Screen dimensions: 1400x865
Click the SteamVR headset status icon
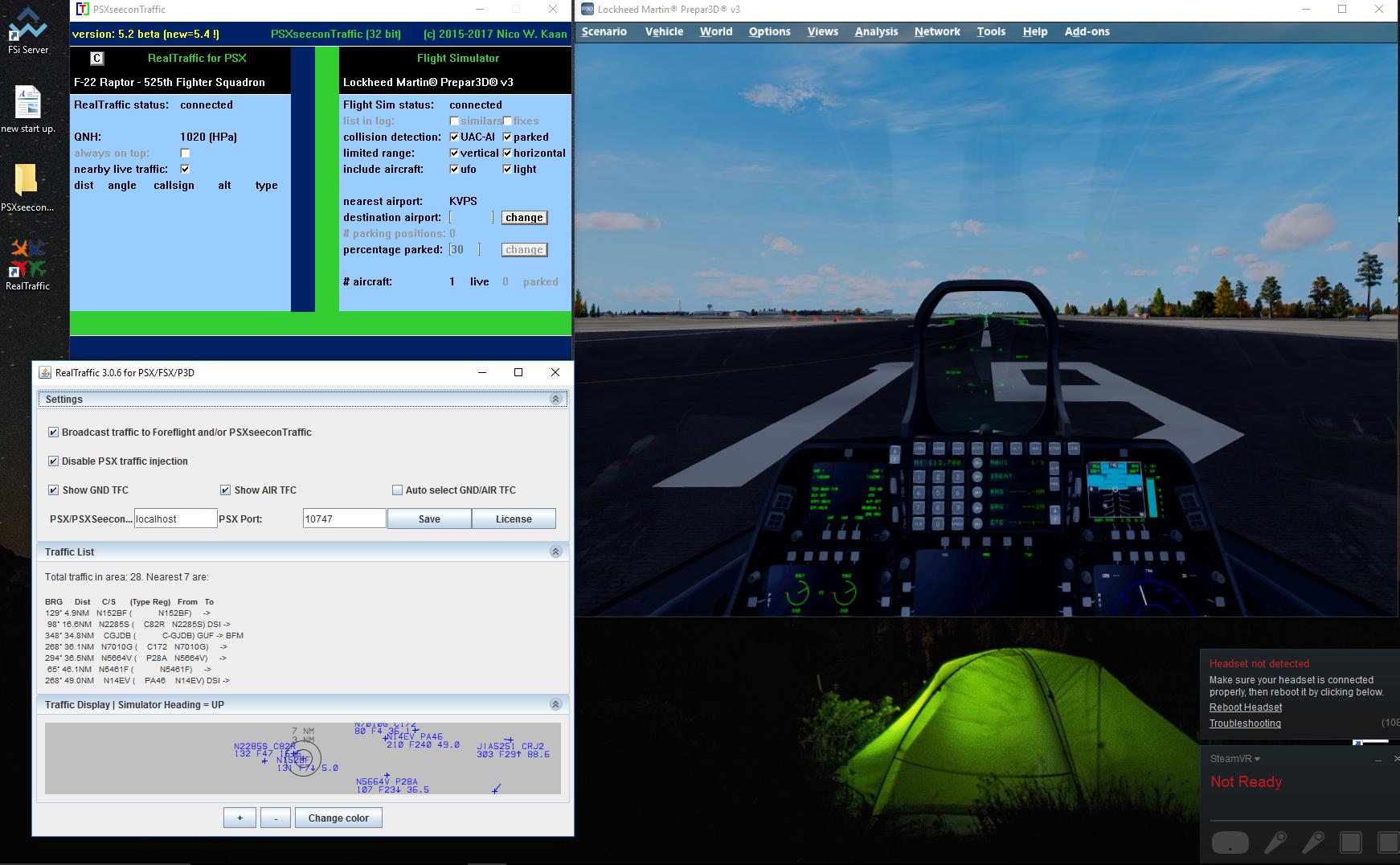pyautogui.click(x=1230, y=842)
